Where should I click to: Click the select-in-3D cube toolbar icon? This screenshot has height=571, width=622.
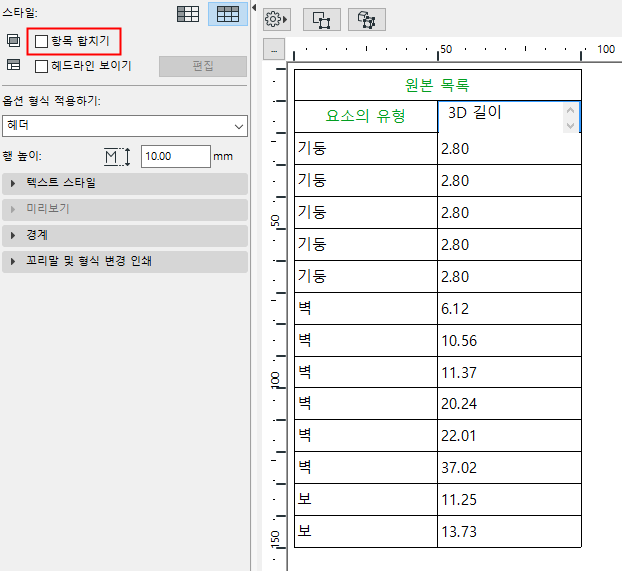pyautogui.click(x=367, y=19)
